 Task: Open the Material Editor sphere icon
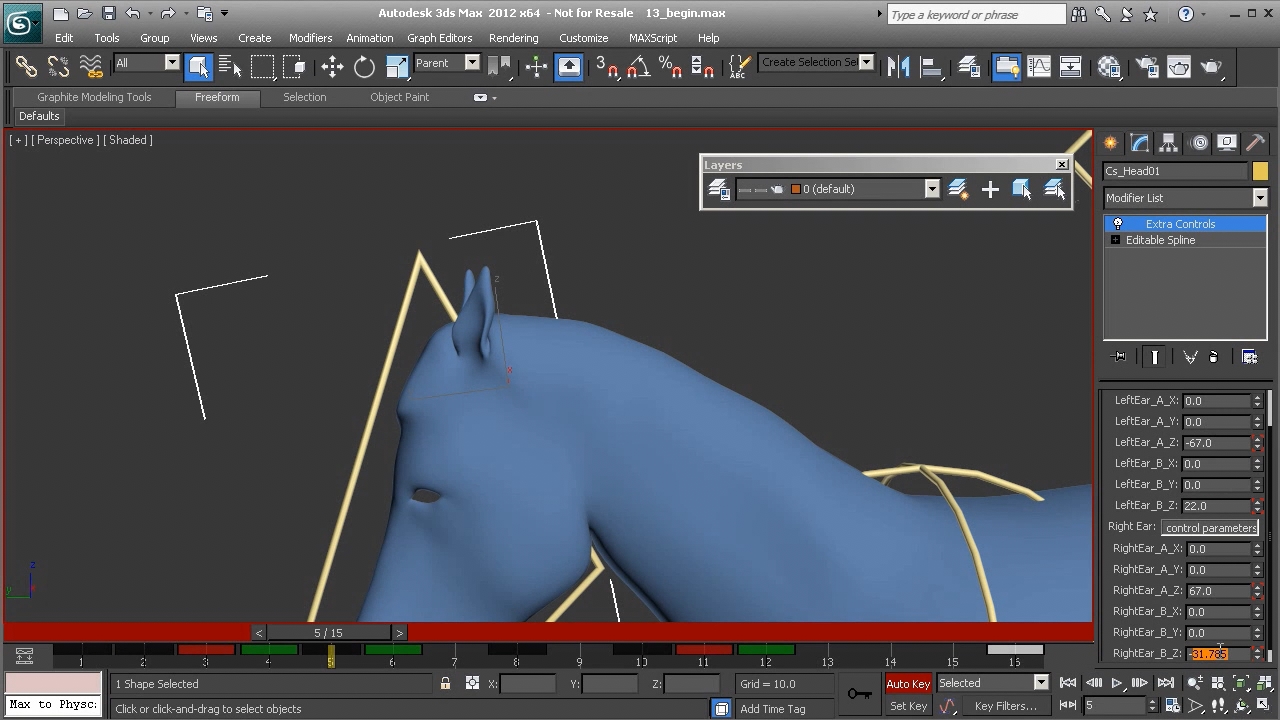1109,67
